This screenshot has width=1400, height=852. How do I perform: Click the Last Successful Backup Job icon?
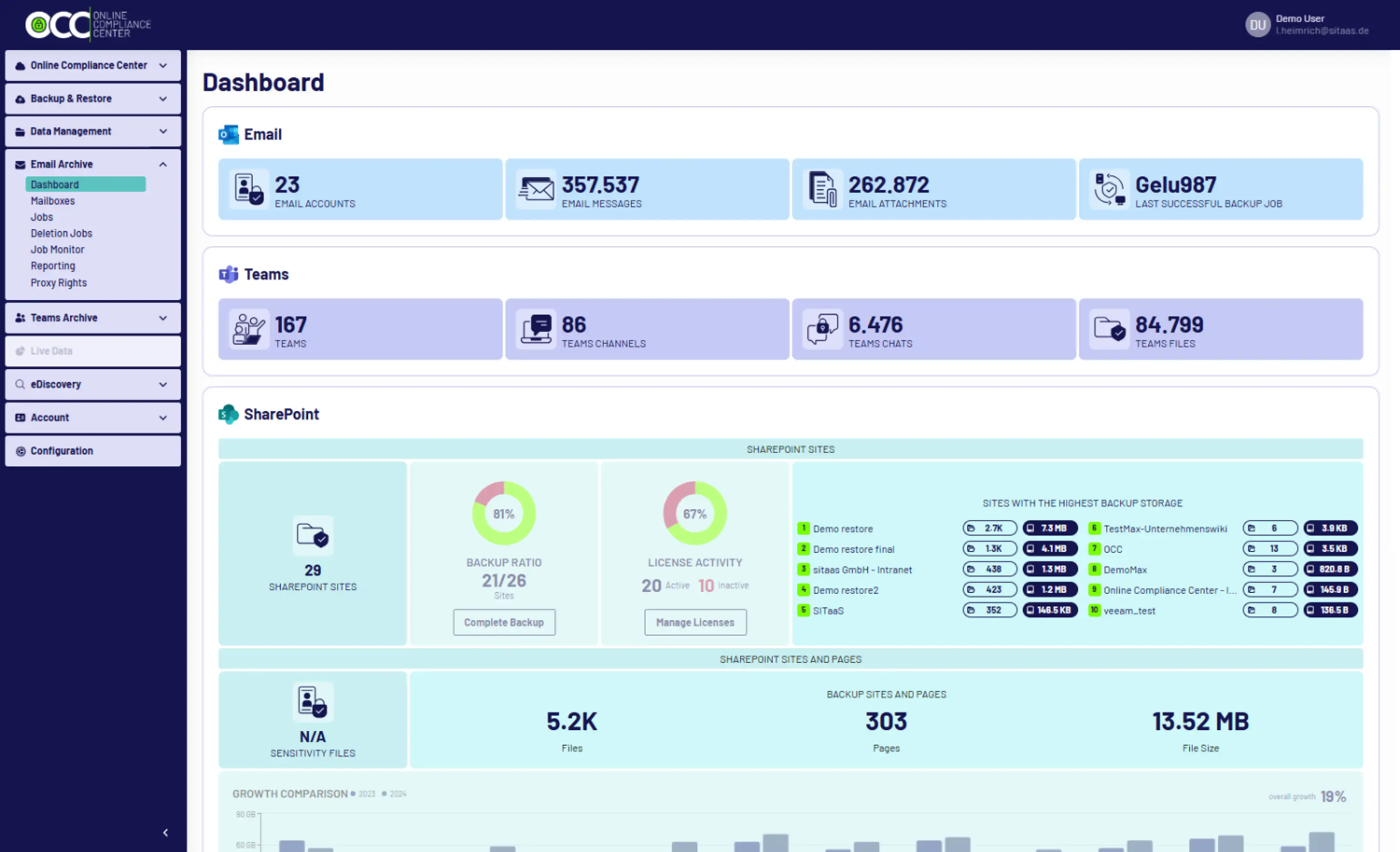1109,189
